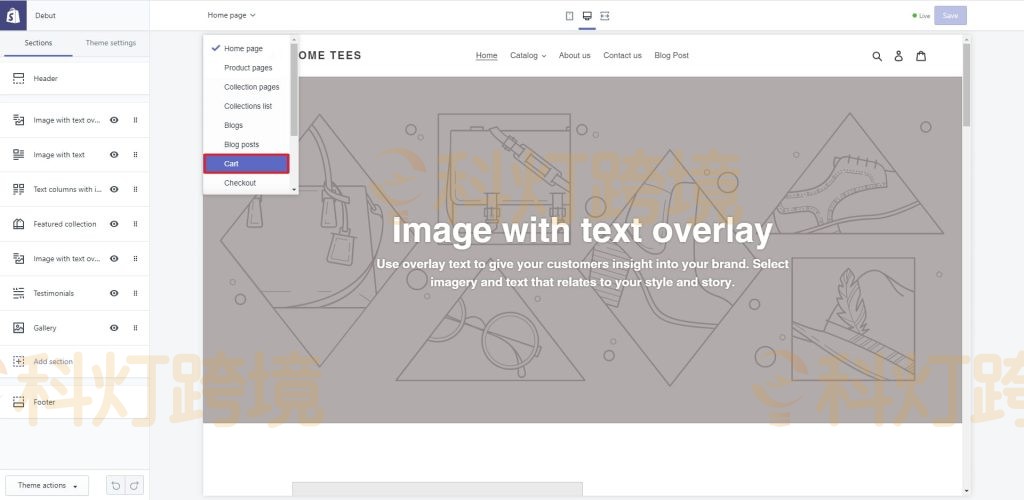
Task: Click the Save button
Action: [950, 16]
